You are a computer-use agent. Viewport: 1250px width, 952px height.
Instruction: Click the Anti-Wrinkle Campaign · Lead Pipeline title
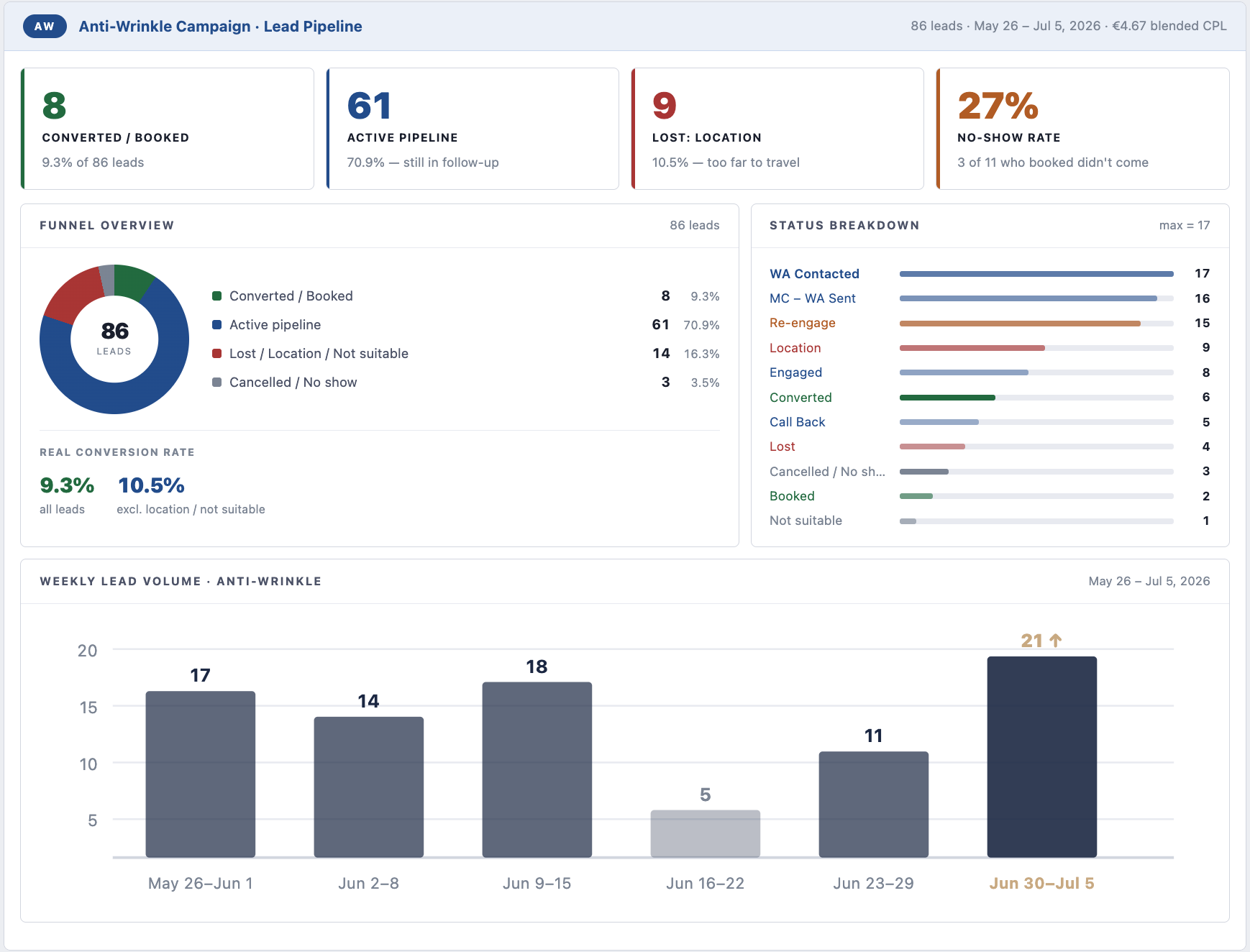pos(220,26)
